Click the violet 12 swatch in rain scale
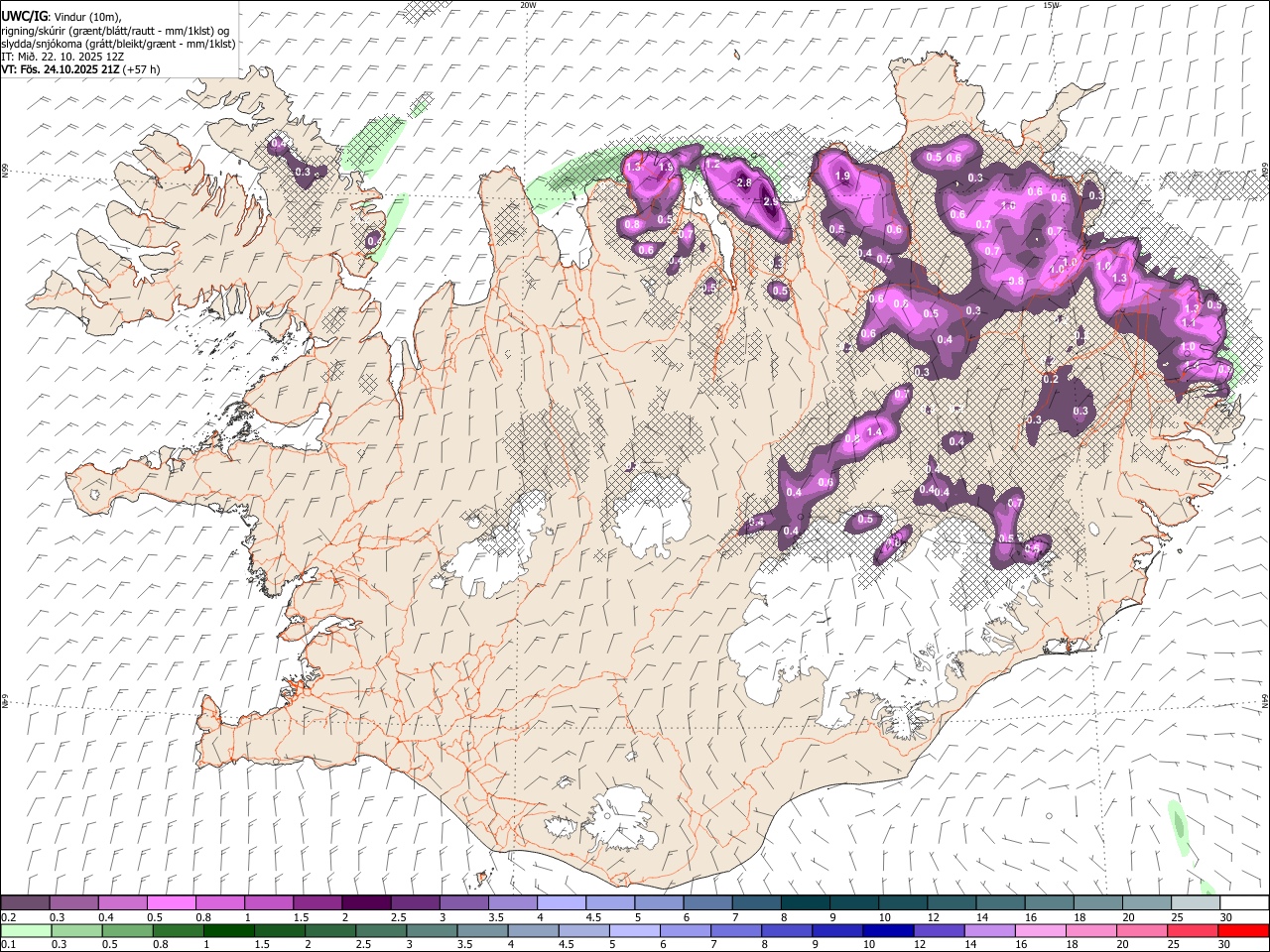Screen dimensions: 1270x952 click(939, 931)
